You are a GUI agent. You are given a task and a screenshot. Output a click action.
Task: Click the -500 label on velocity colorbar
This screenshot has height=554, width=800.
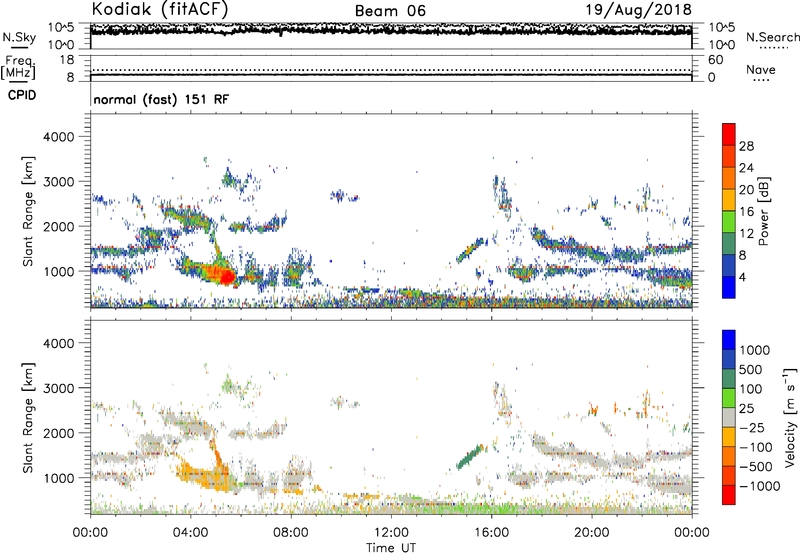(755, 467)
